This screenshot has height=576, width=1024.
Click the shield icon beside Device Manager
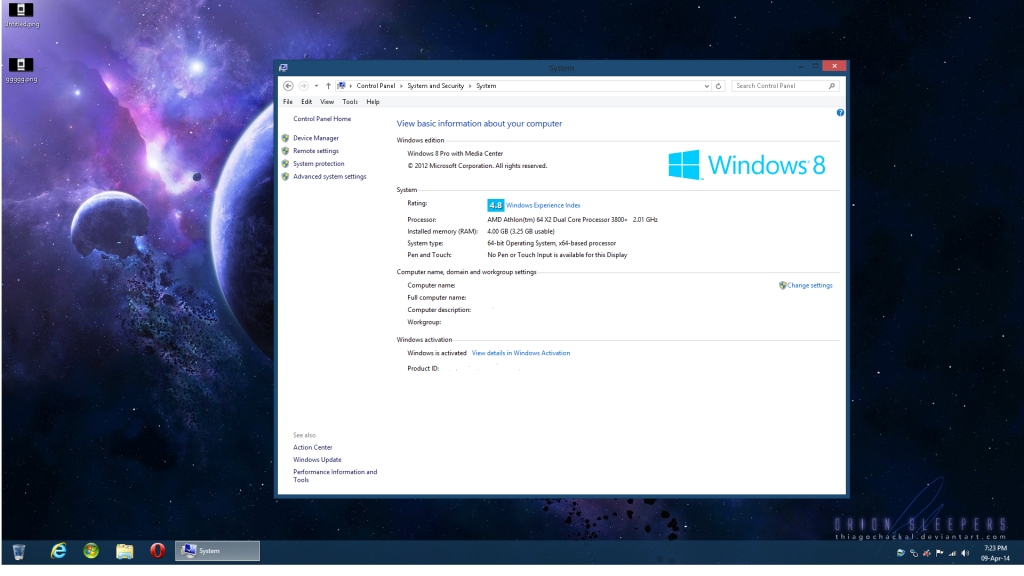[x=285, y=138]
